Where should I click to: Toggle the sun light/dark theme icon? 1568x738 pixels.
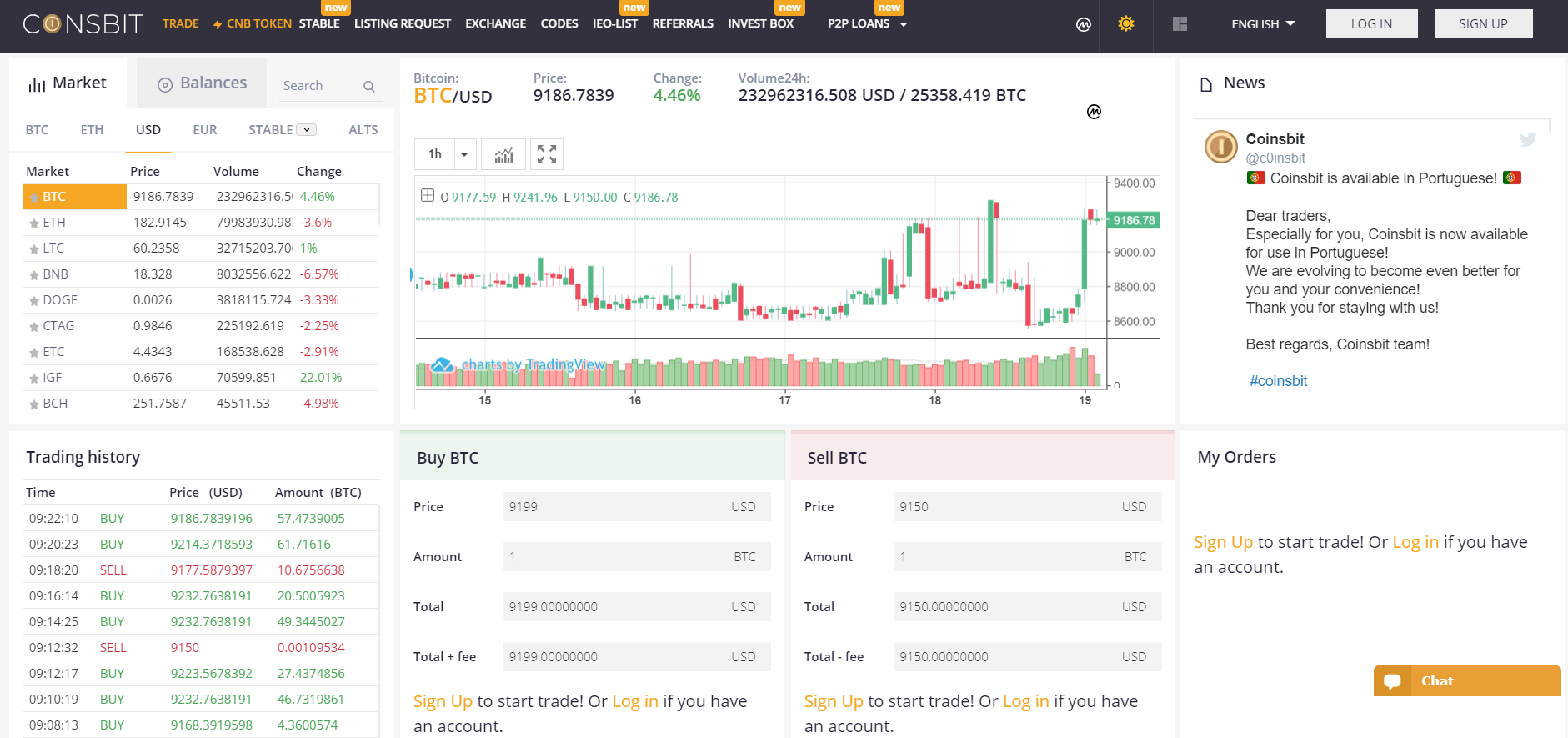[x=1126, y=23]
